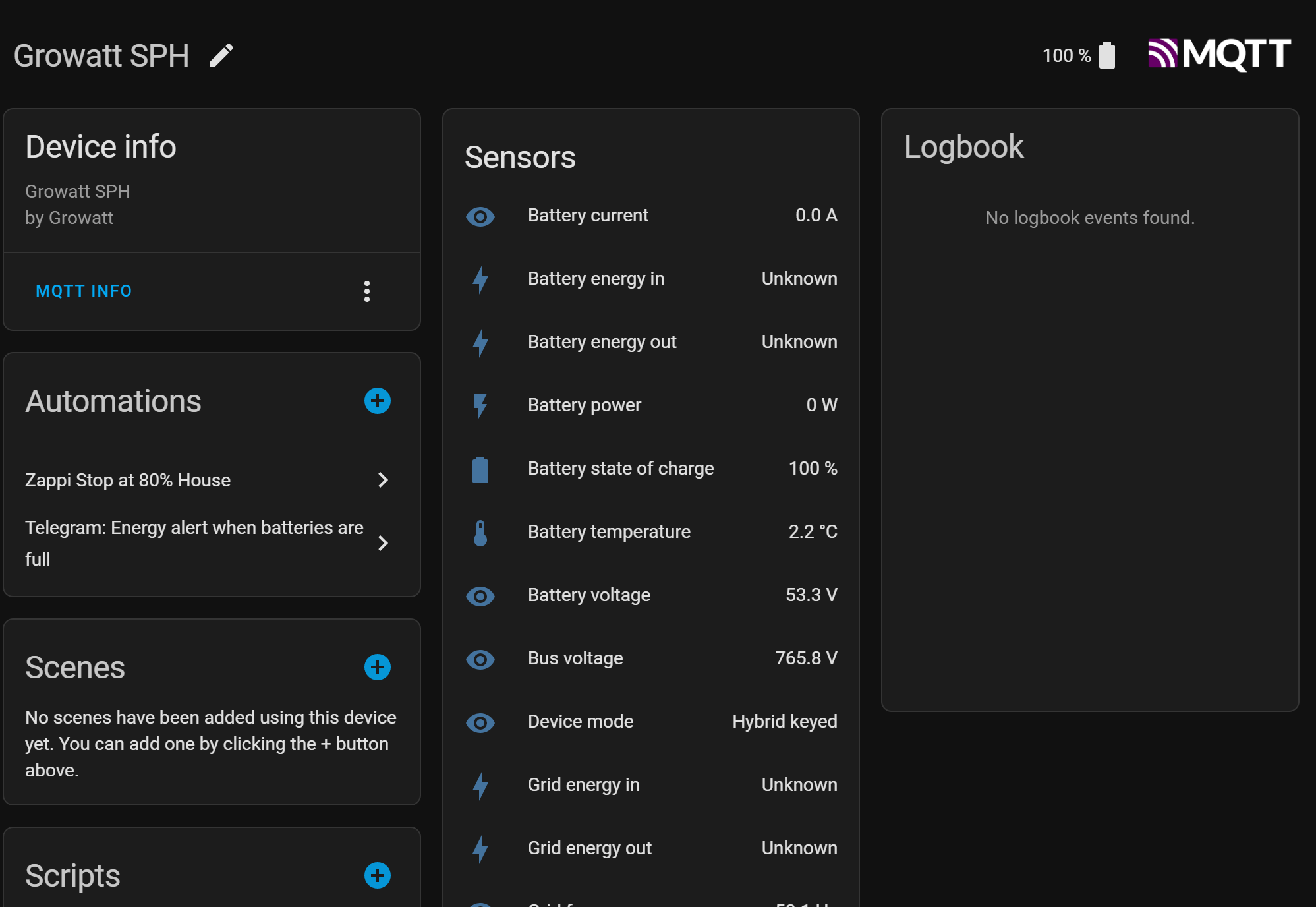Open Zappi Stop at 80% House chevron
Screen dimensions: 1316x907
click(x=383, y=480)
